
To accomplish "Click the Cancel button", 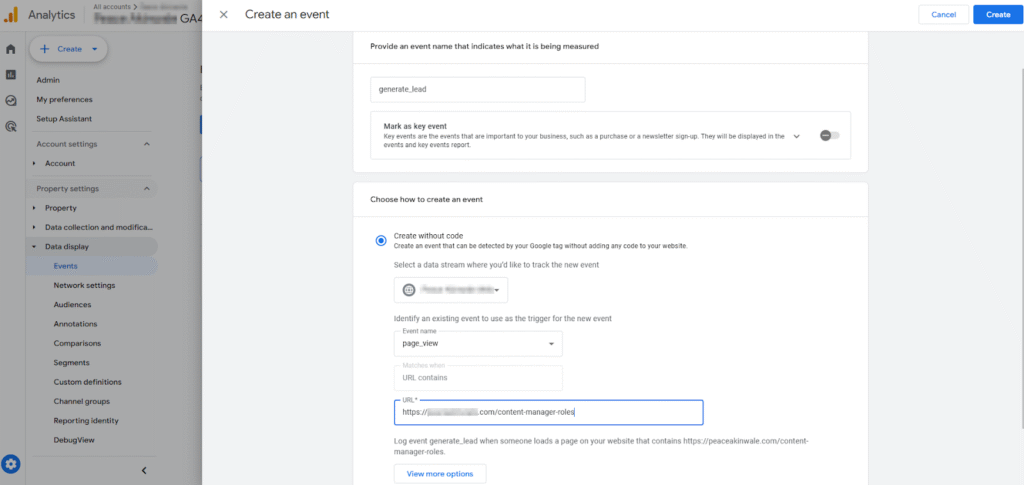I will [x=943, y=15].
